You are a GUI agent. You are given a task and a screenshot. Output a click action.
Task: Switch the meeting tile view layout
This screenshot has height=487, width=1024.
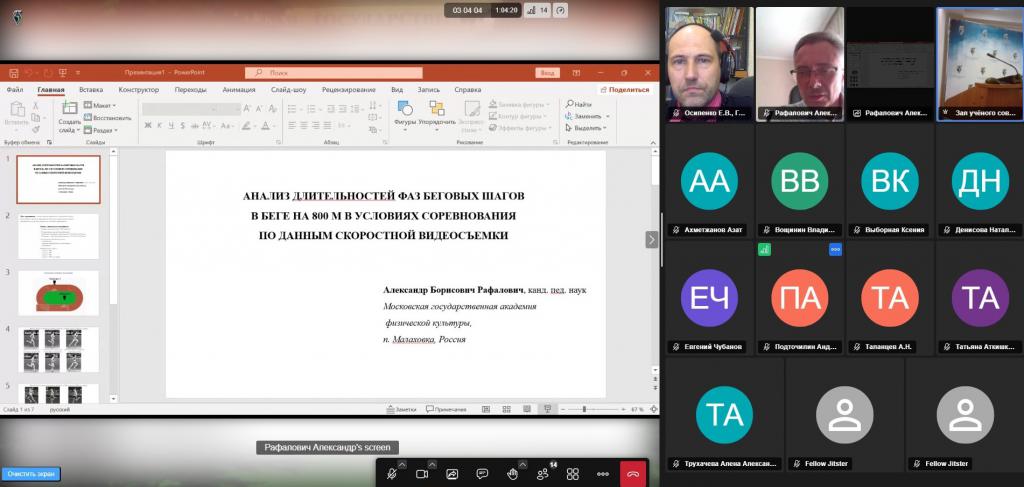click(x=573, y=474)
